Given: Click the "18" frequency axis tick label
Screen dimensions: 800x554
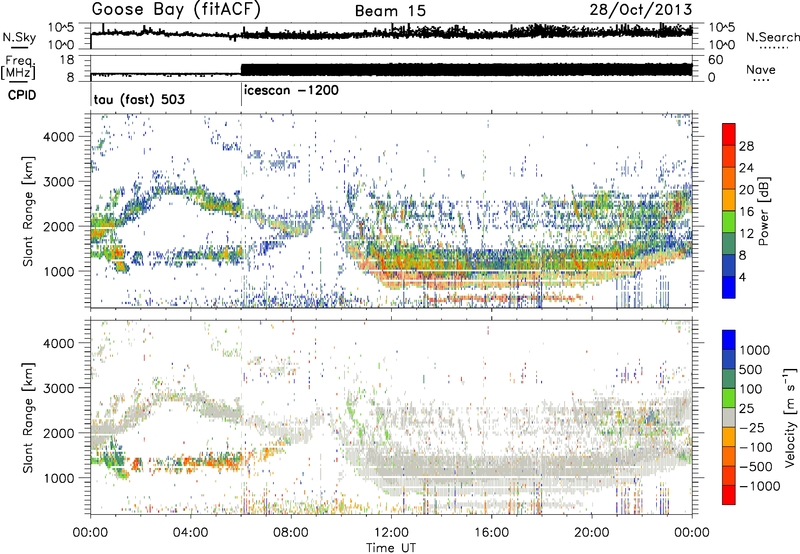Looking at the screenshot, I should [67, 60].
